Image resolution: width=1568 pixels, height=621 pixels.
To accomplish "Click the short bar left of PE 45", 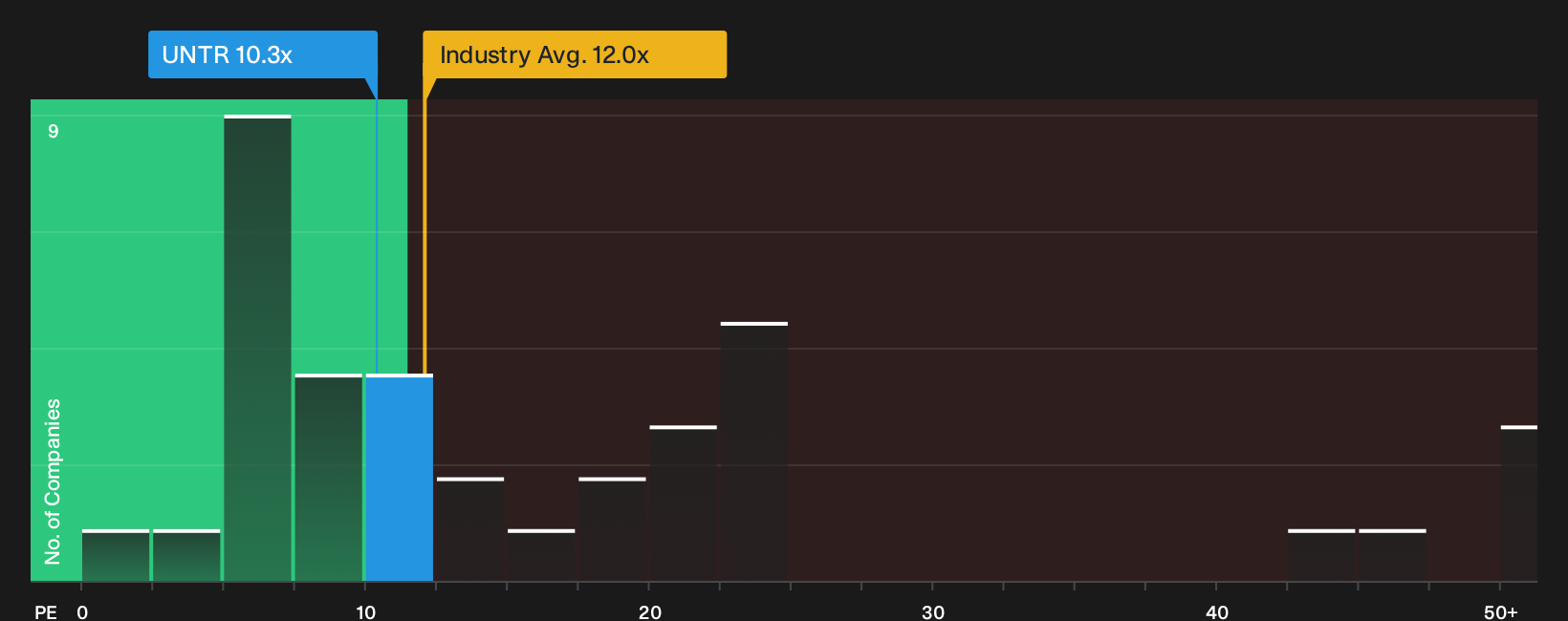I will (1321, 555).
